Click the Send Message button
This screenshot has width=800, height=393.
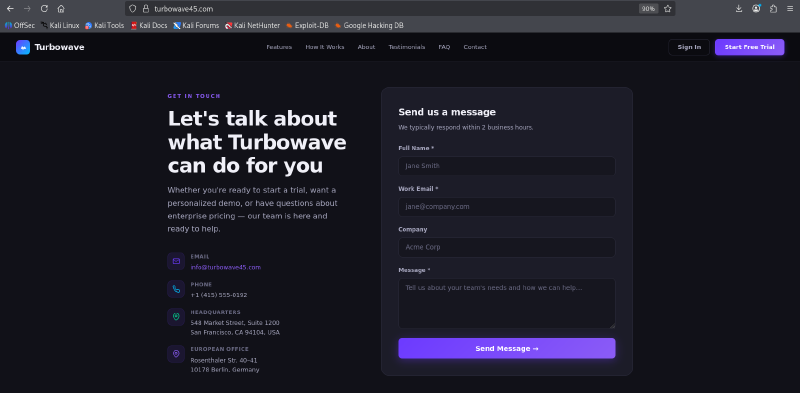tap(507, 348)
